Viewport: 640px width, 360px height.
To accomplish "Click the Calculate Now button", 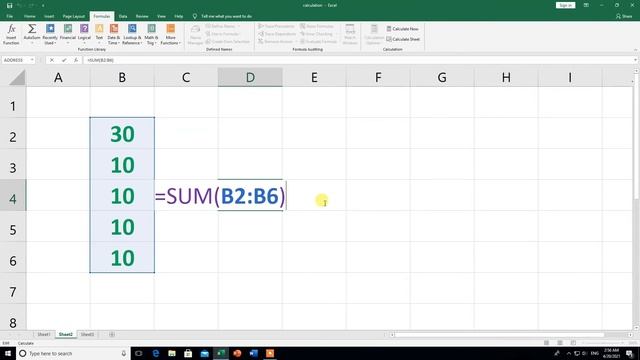I will 402,29.
